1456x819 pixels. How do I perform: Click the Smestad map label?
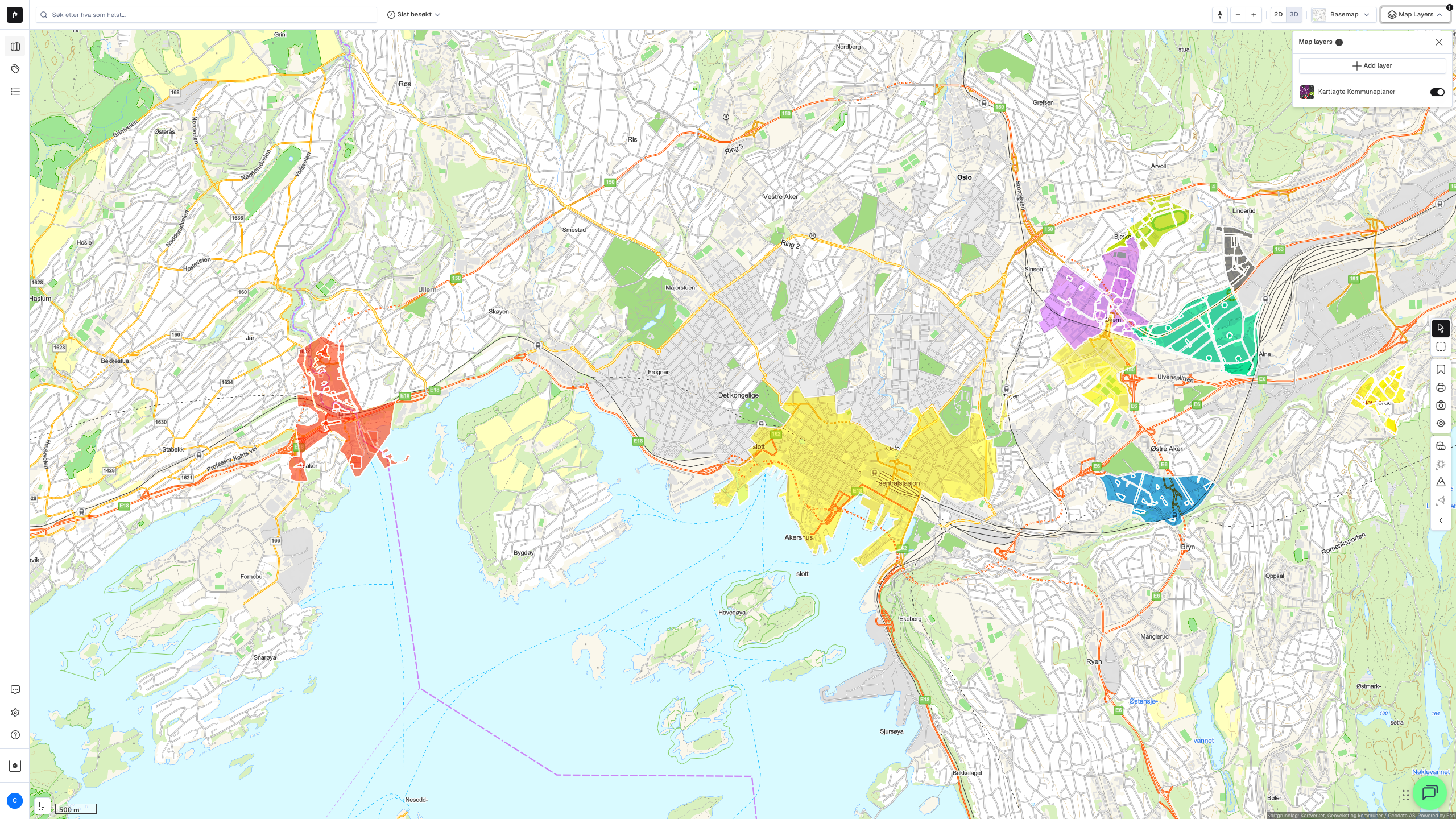(x=574, y=230)
